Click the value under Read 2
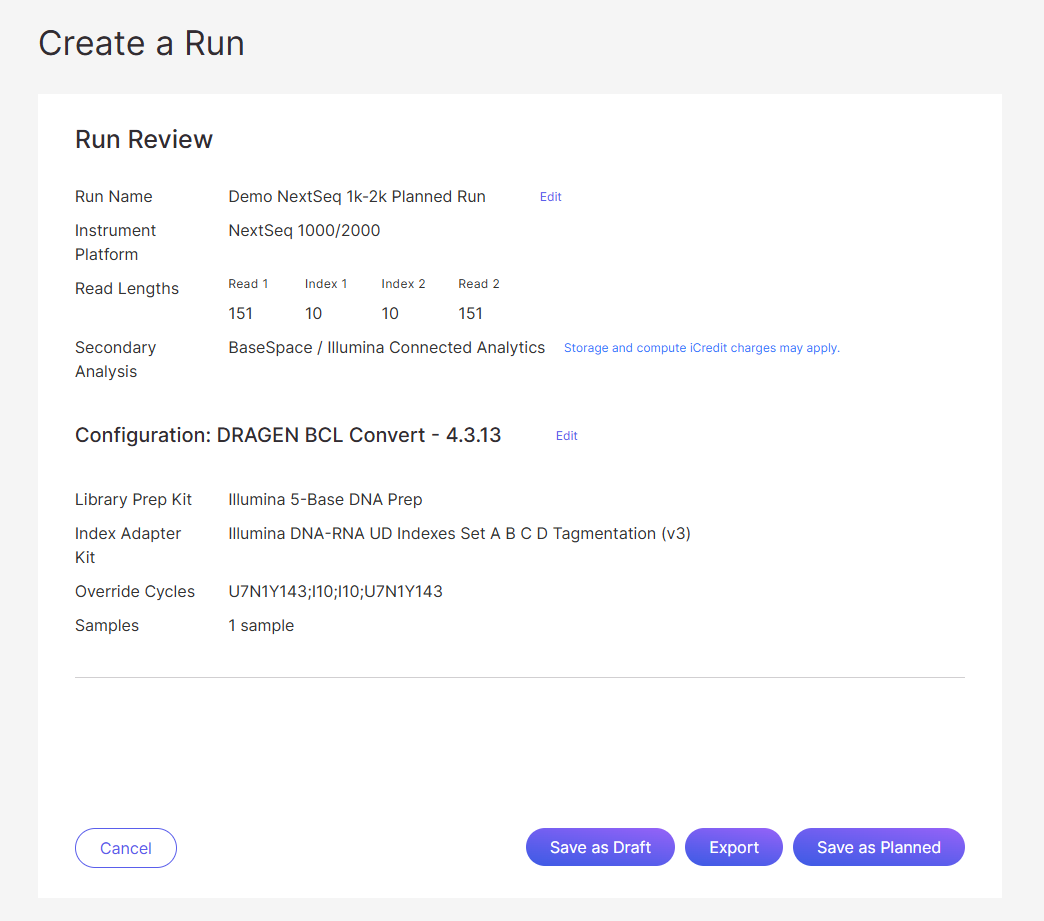Image resolution: width=1044 pixels, height=921 pixels. coord(470,314)
